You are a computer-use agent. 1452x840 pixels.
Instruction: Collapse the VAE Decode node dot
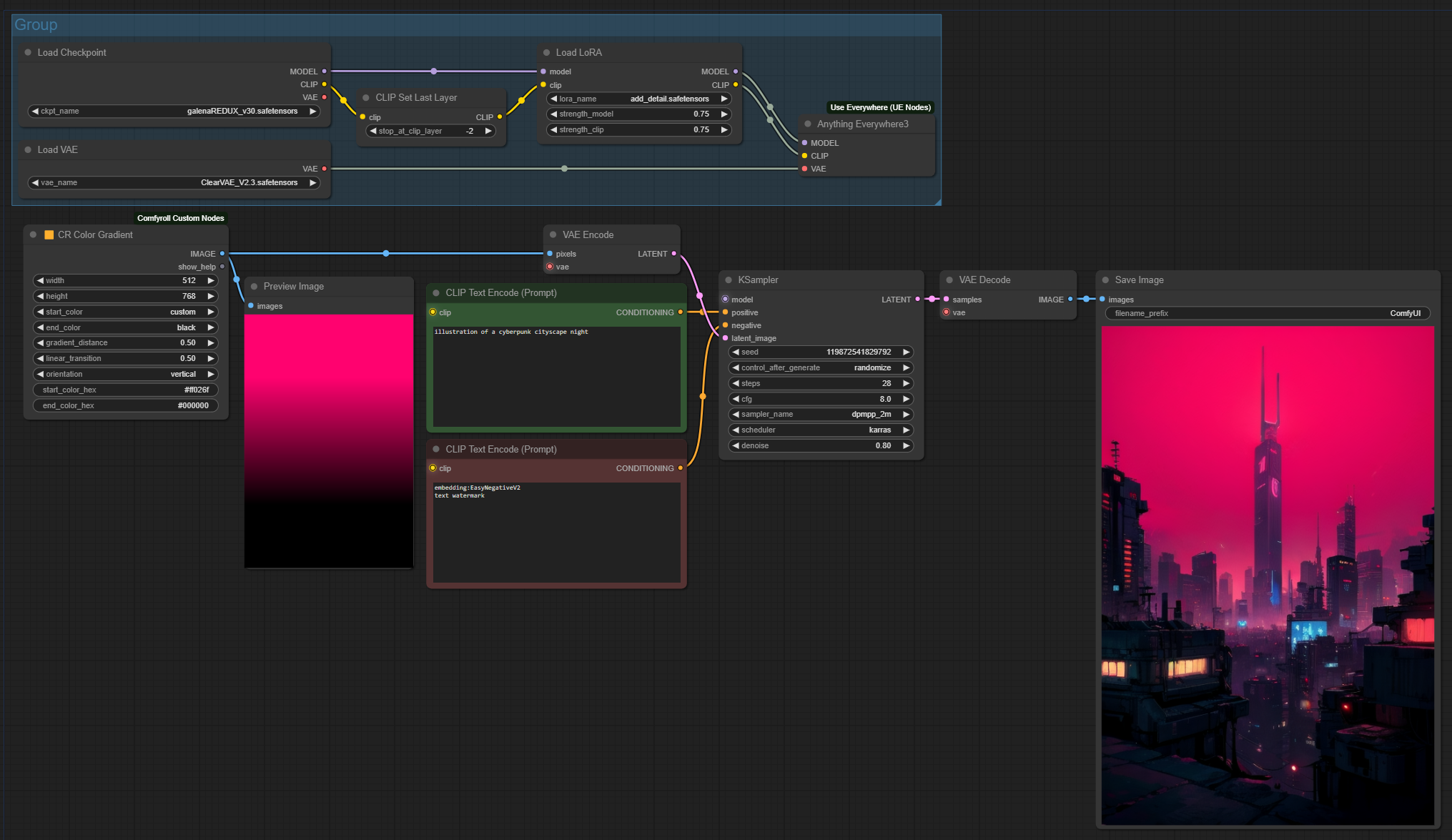[949, 280]
